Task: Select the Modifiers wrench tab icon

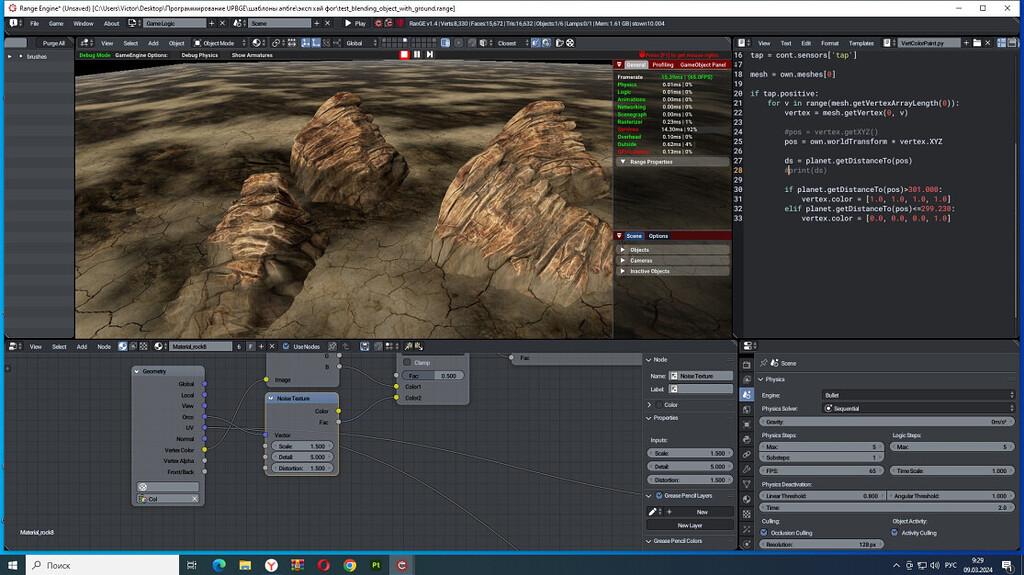Action: 747,469
